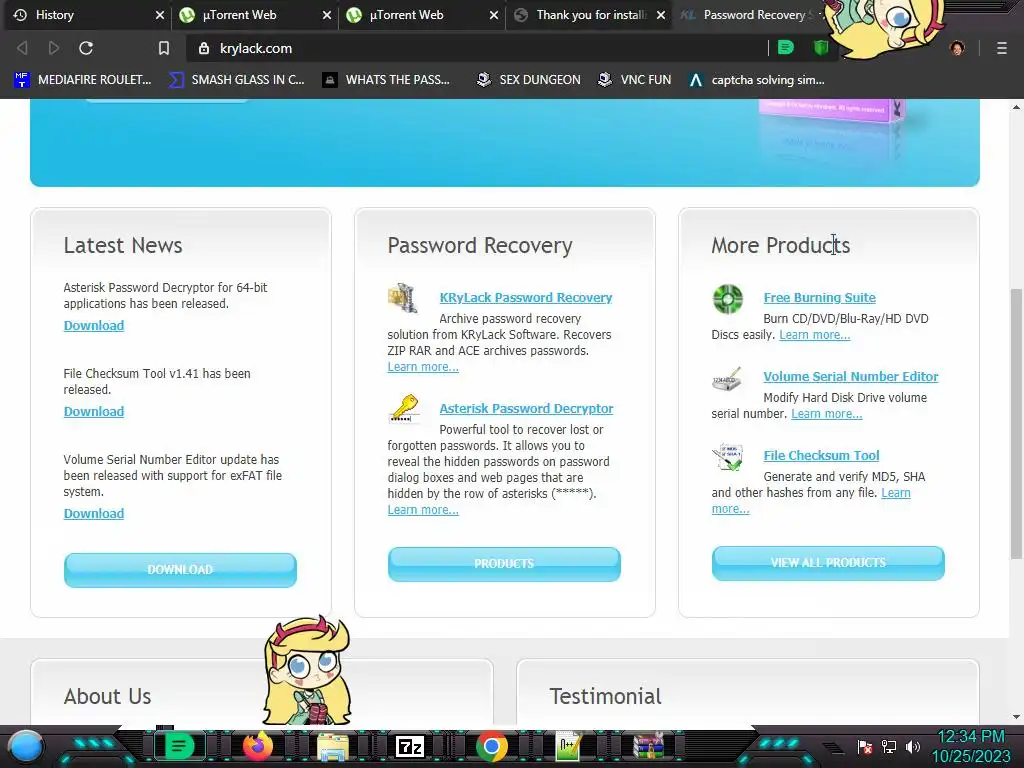Click the KRyLack Password Recovery product icon
1024x768 pixels.
[403, 298]
